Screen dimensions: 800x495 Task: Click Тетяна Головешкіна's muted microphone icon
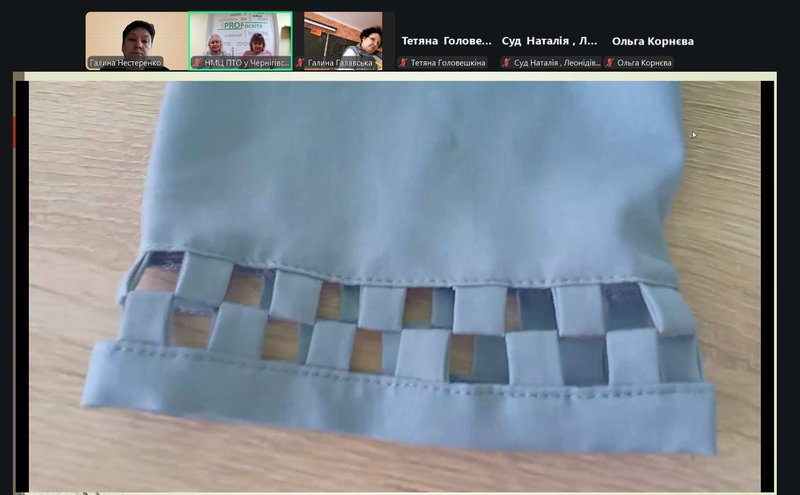(404, 63)
